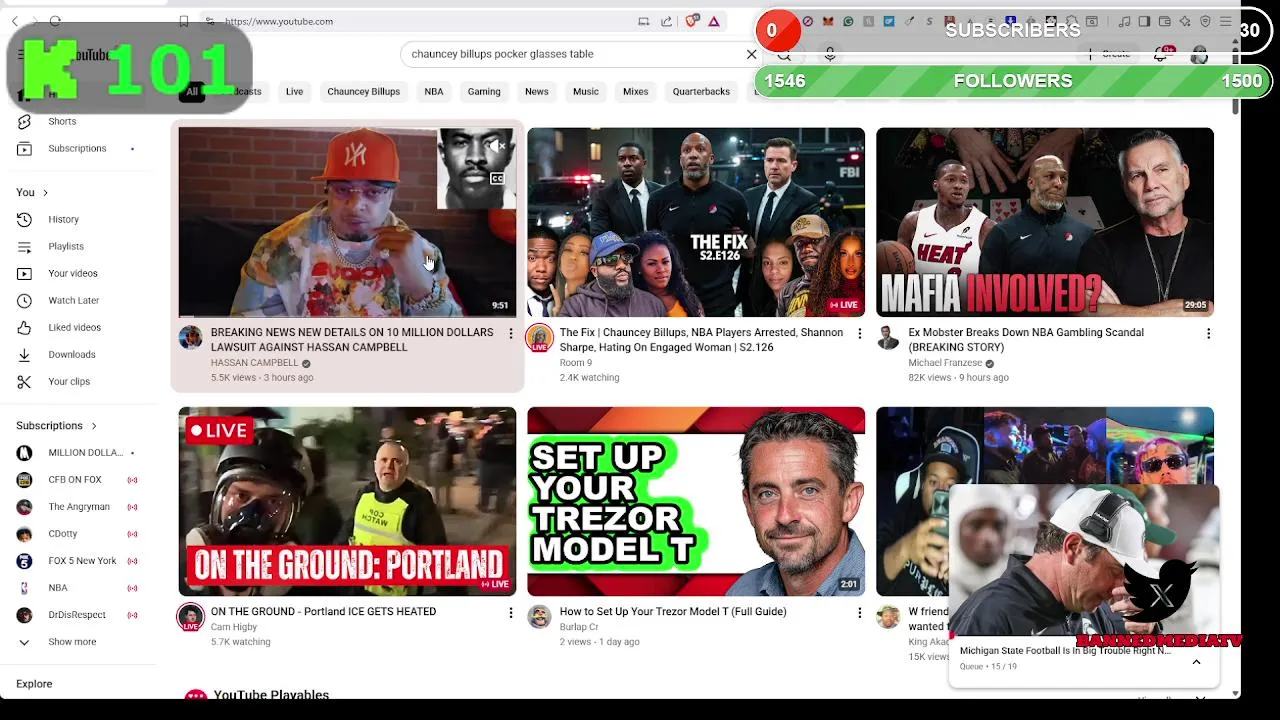1280x720 pixels.
Task: Select the News filter chip
Action: 536,92
